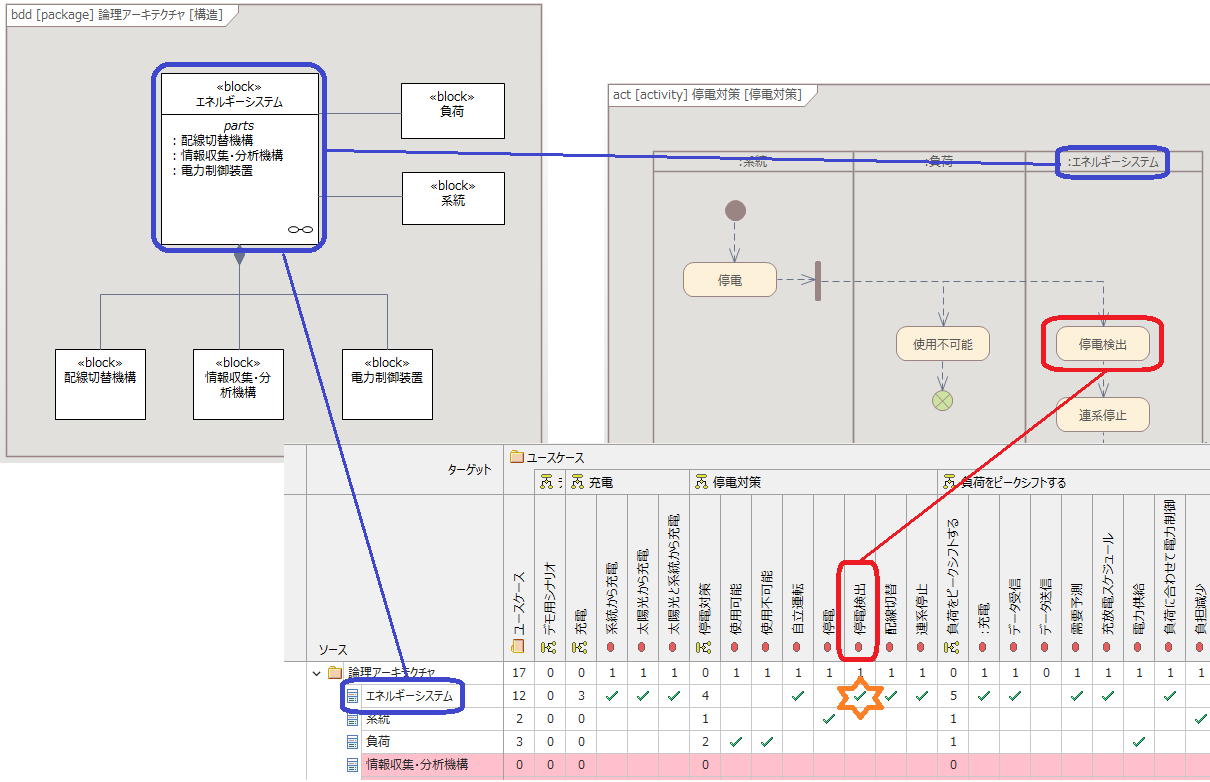Click the checkmark for 負荷 and 電力供給
The width and height of the screenshot is (1210, 782).
pyautogui.click(x=1138, y=742)
